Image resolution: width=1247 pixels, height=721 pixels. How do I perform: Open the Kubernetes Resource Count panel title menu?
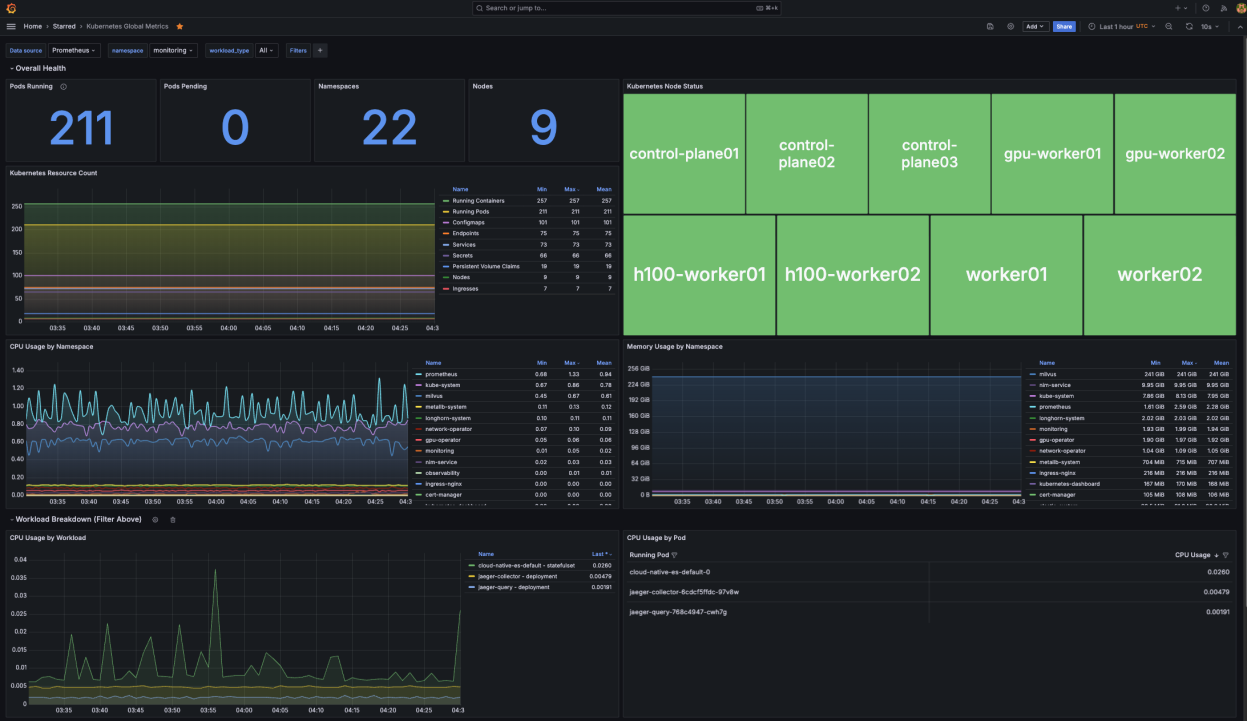tap(53, 173)
